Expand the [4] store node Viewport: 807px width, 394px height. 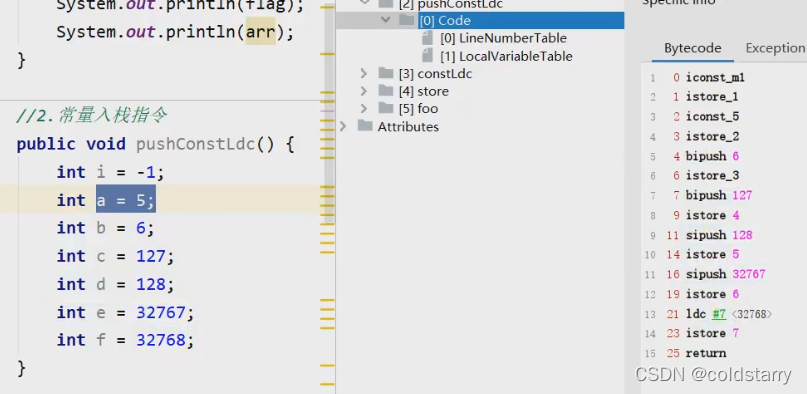(364, 91)
